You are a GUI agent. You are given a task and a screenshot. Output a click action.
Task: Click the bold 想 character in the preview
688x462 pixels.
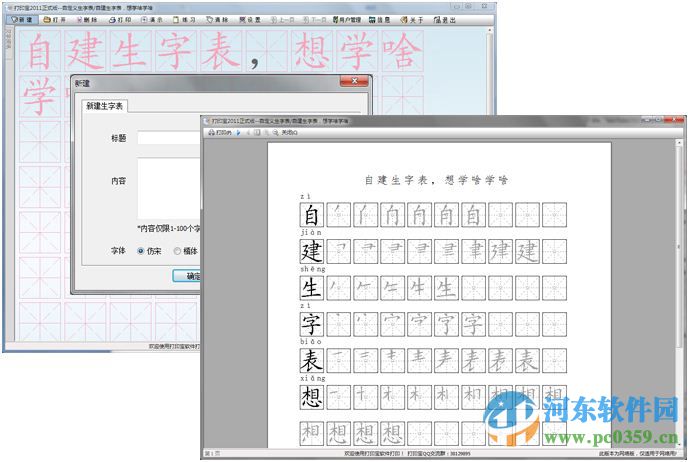coord(312,397)
